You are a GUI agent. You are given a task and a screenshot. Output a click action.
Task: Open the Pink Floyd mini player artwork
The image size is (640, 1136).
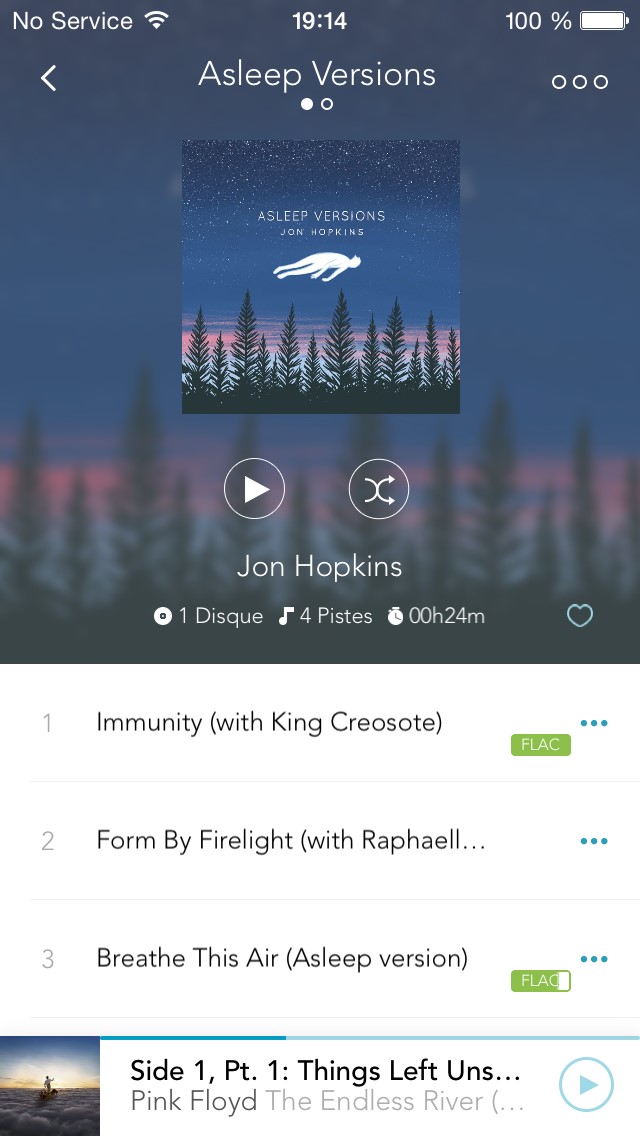pos(50,1086)
